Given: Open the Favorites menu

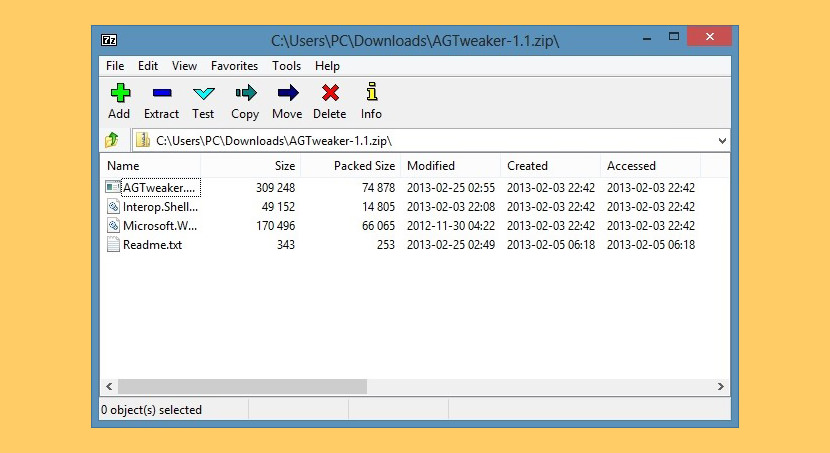Looking at the screenshot, I should [x=234, y=66].
